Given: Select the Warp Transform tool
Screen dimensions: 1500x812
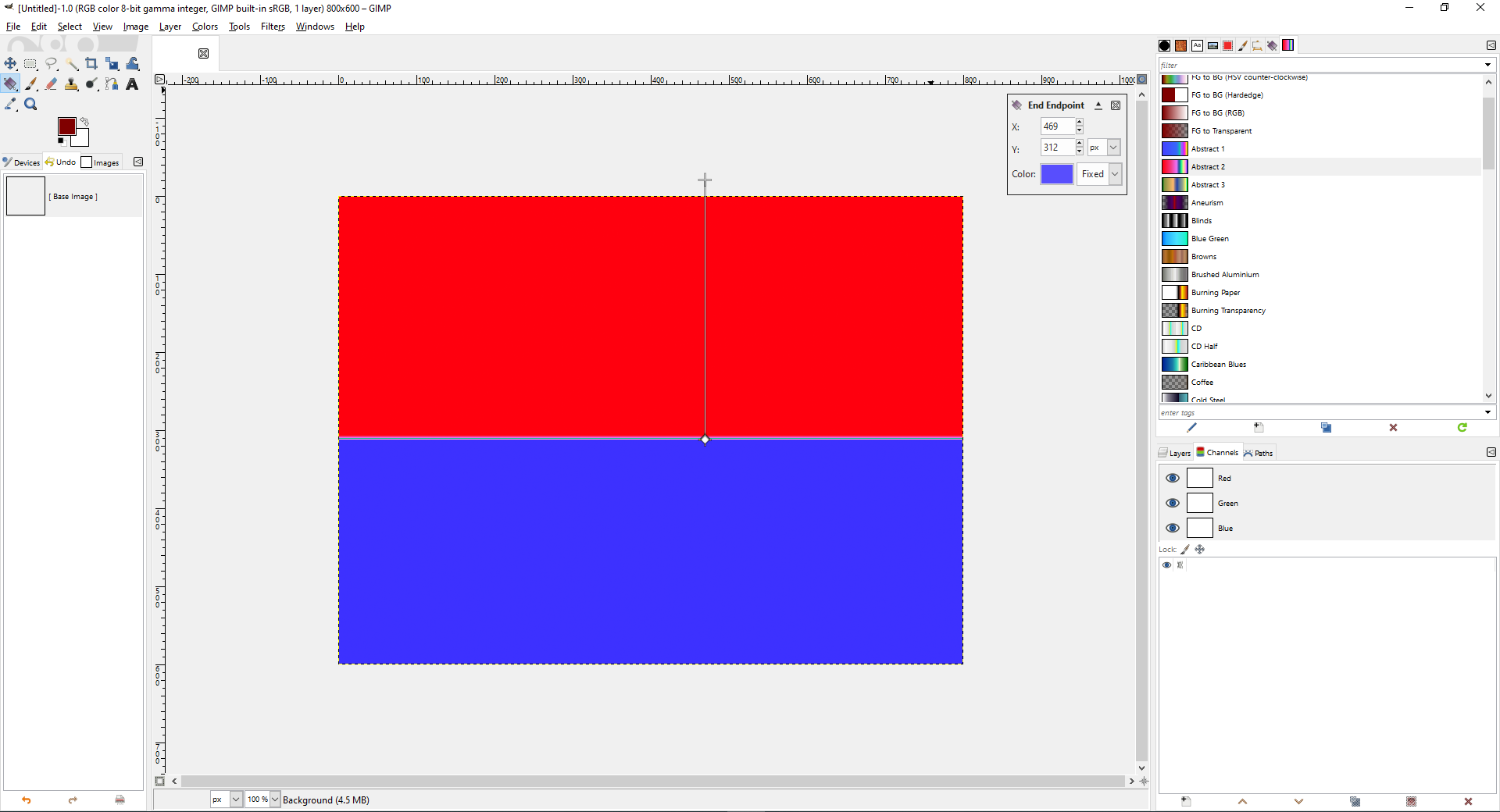Looking at the screenshot, I should 132,63.
